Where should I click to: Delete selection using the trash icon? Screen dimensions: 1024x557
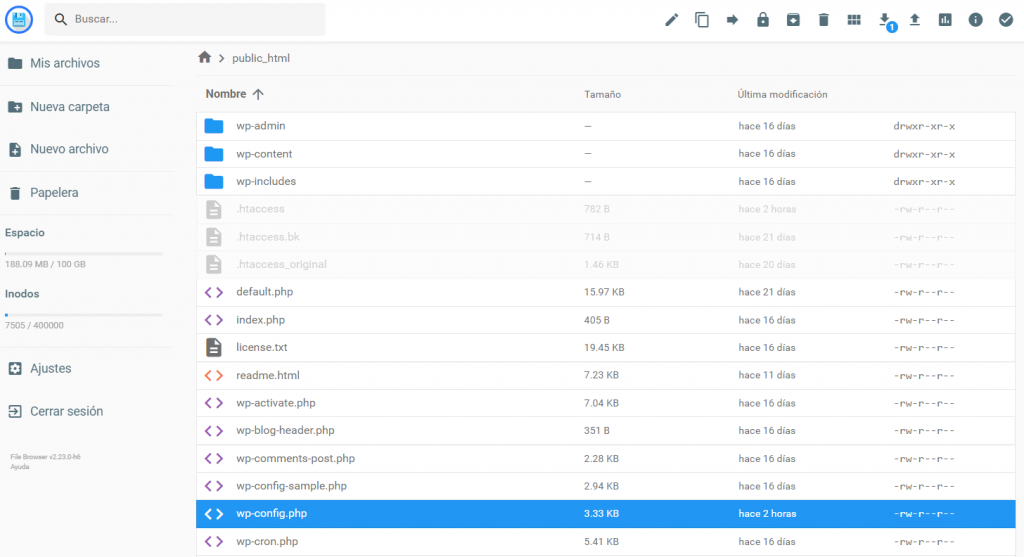click(x=824, y=20)
